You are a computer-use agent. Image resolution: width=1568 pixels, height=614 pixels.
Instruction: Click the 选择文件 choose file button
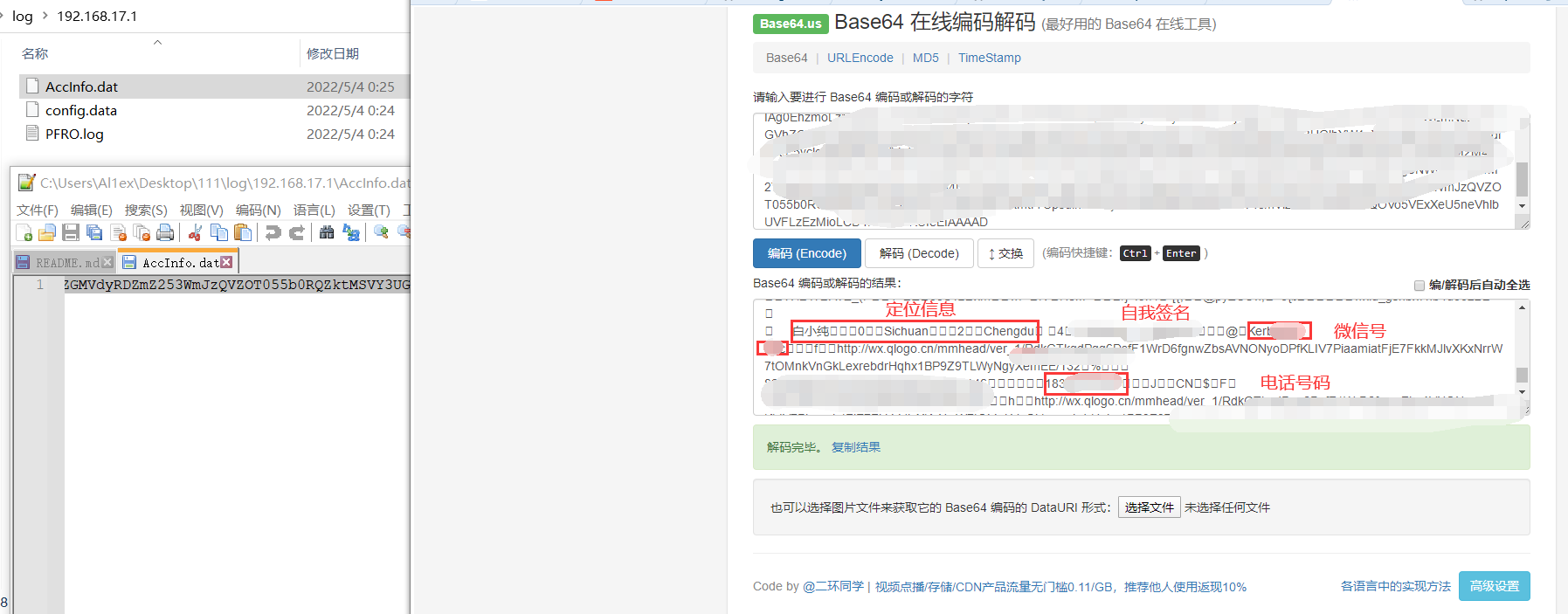[x=1150, y=507]
